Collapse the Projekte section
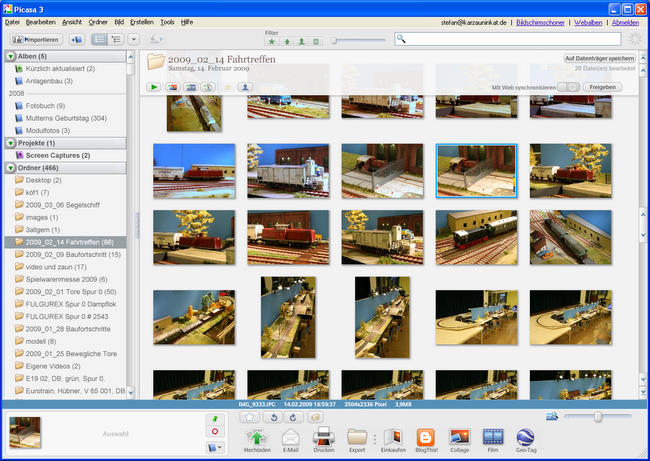650x461 pixels. tap(11, 143)
